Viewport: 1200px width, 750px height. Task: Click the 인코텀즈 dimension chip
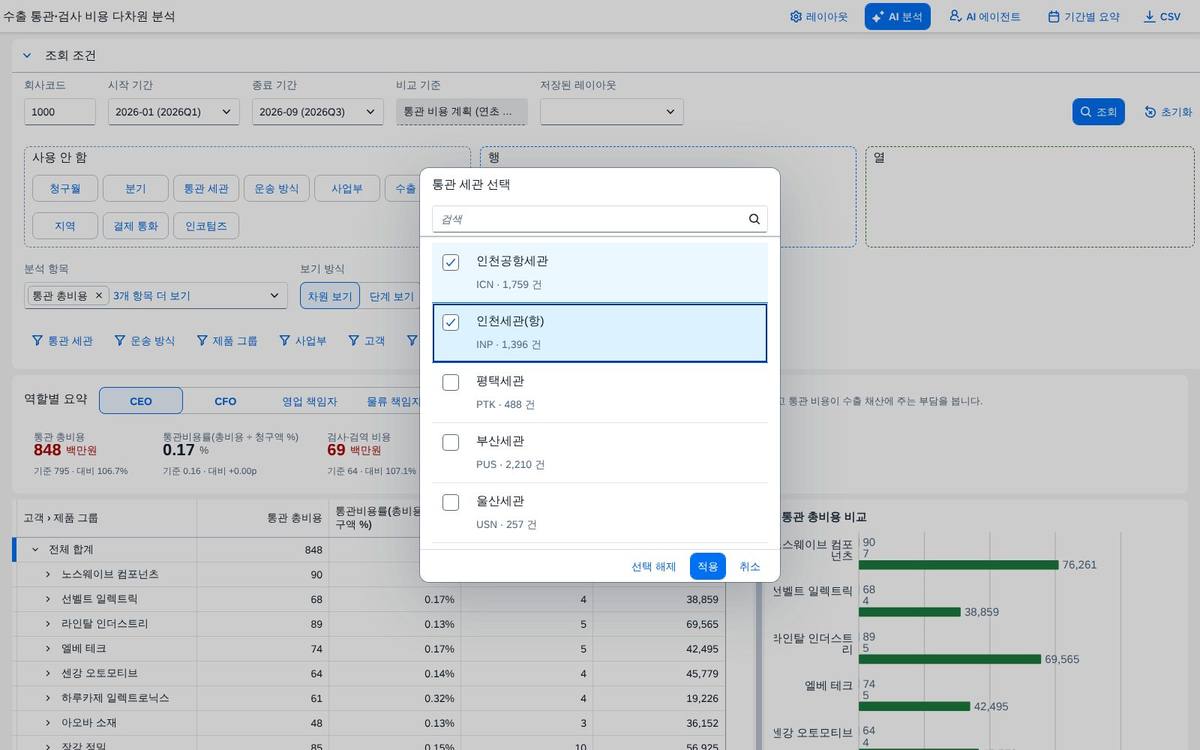[206, 226]
